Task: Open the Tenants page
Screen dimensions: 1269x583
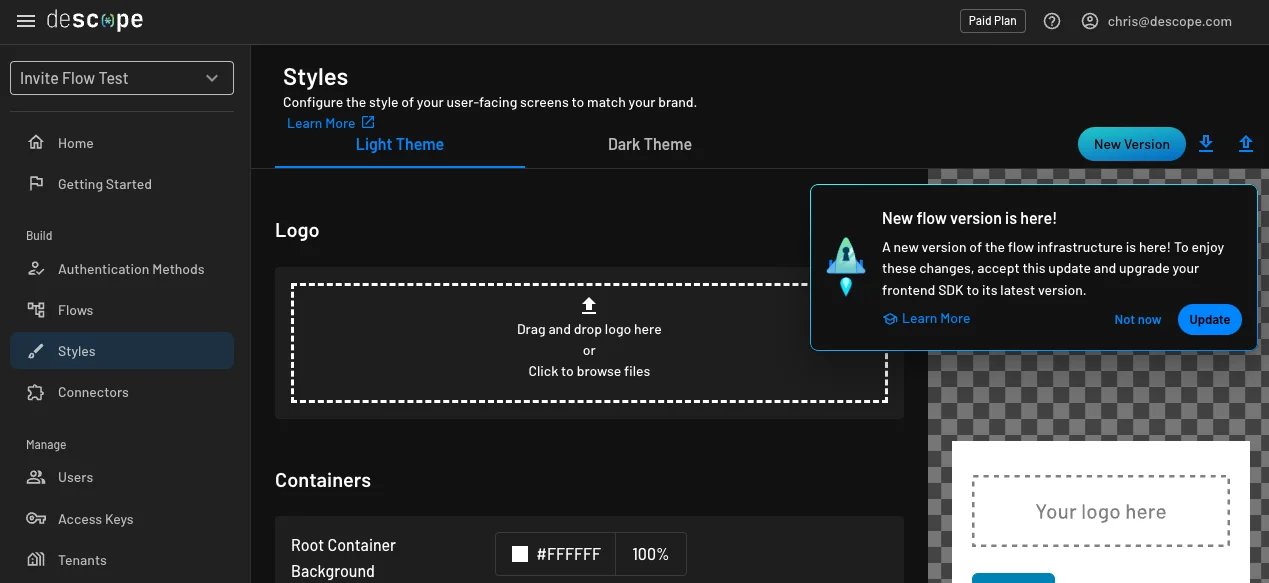Action: [x=122, y=560]
